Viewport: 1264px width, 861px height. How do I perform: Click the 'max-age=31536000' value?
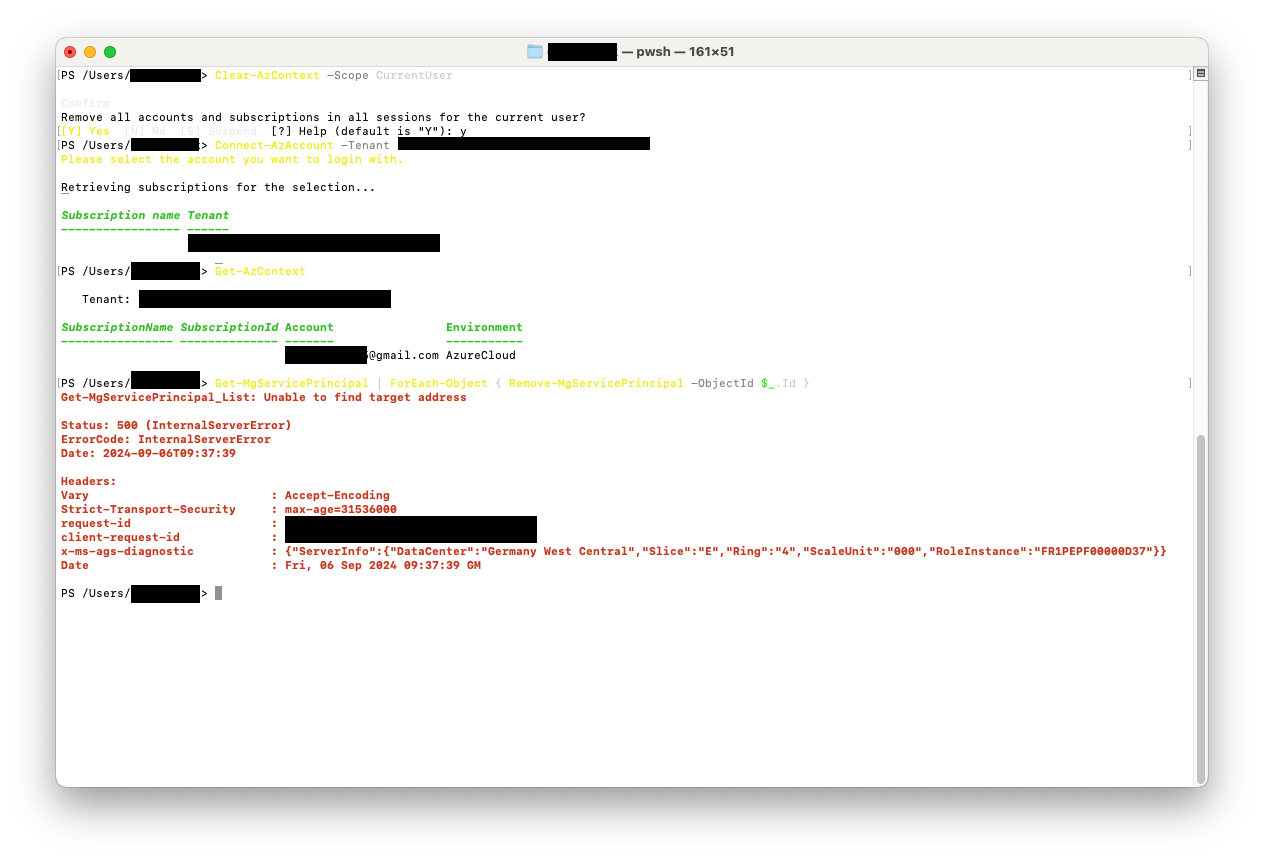[x=341, y=510]
